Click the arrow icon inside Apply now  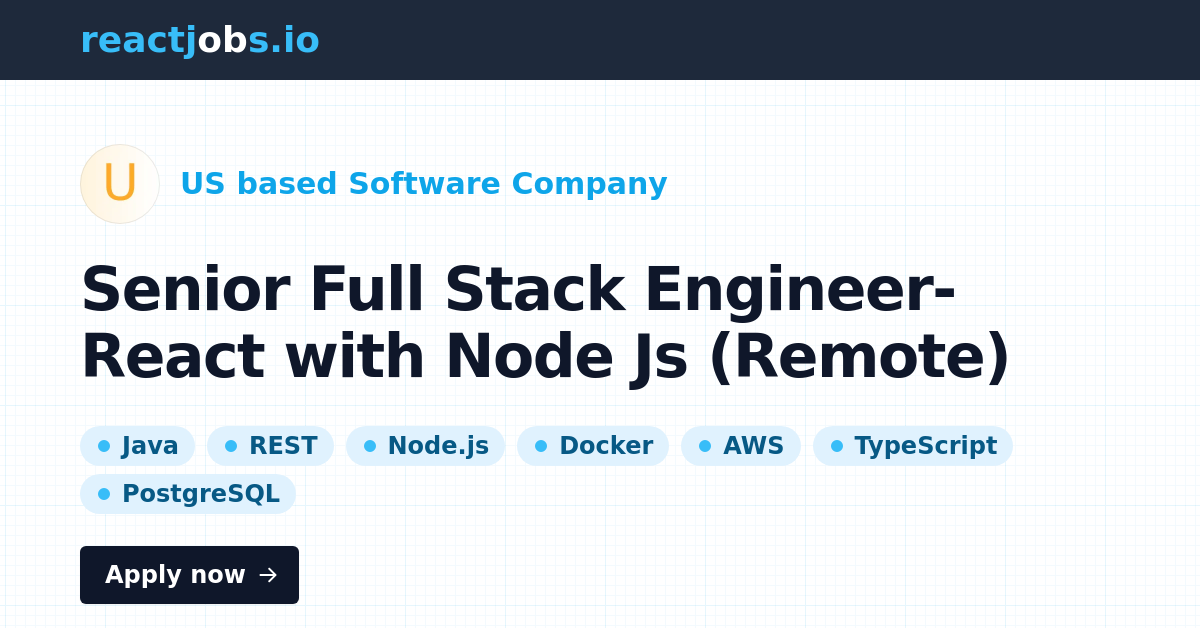(x=267, y=575)
